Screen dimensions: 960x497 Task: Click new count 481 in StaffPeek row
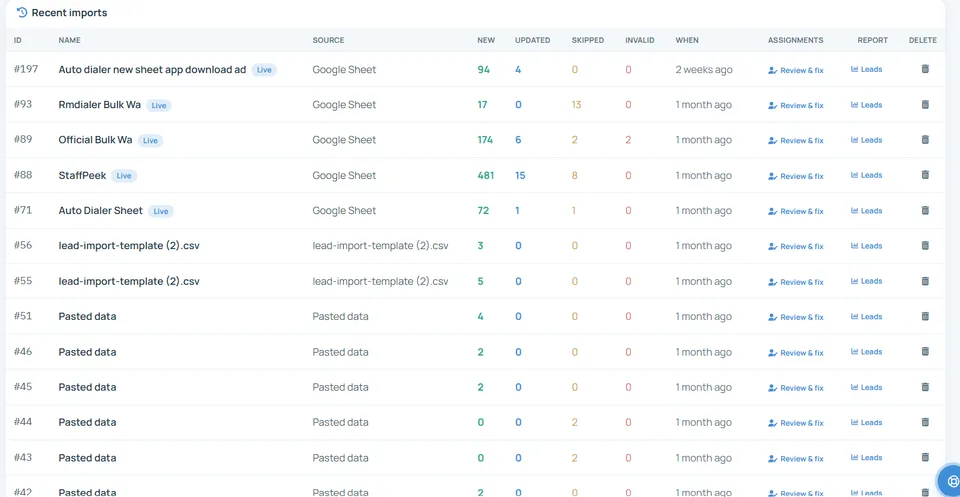tap(486, 175)
